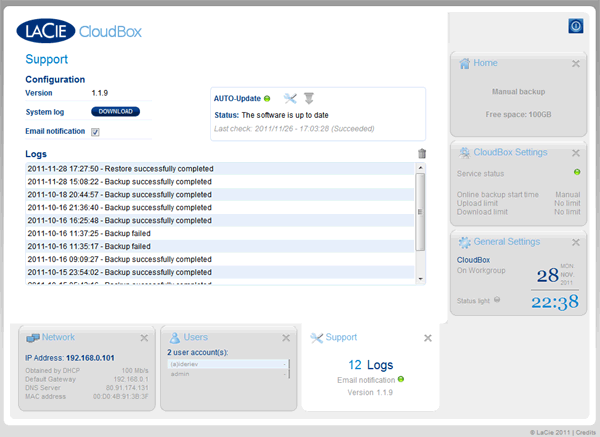Screen dimensions: 600x437
Task: Close the Users widget
Action: [286, 338]
